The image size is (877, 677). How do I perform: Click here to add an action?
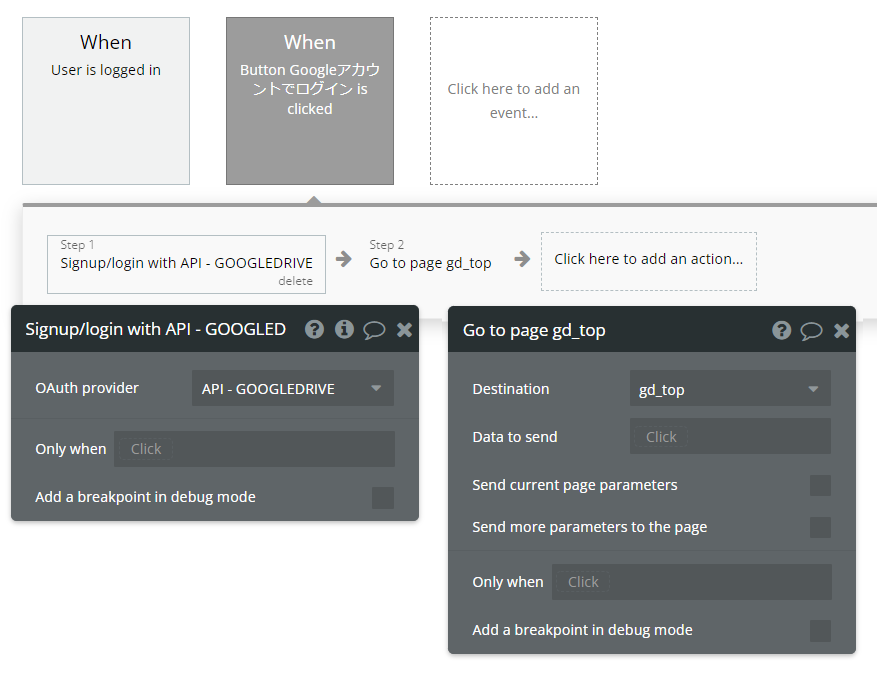pos(649,261)
